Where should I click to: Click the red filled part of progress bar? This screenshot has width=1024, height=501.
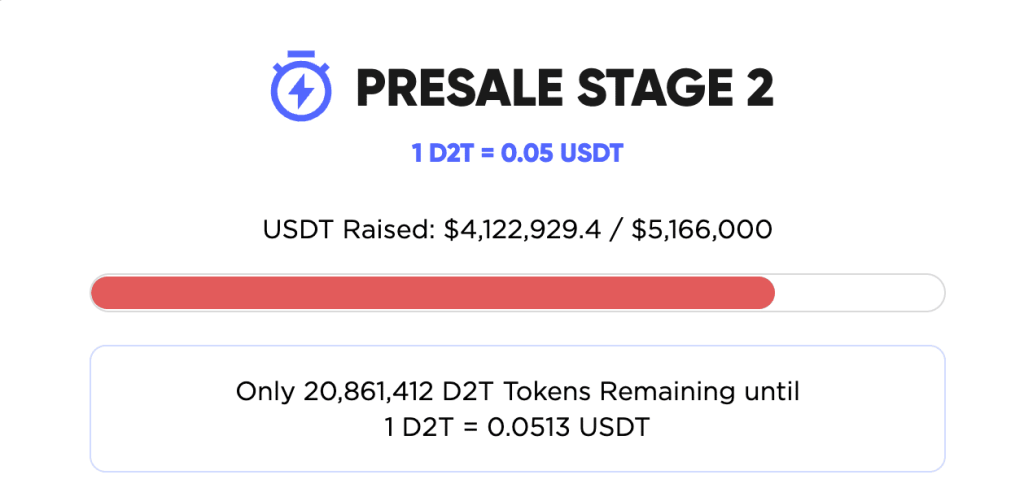click(x=430, y=292)
